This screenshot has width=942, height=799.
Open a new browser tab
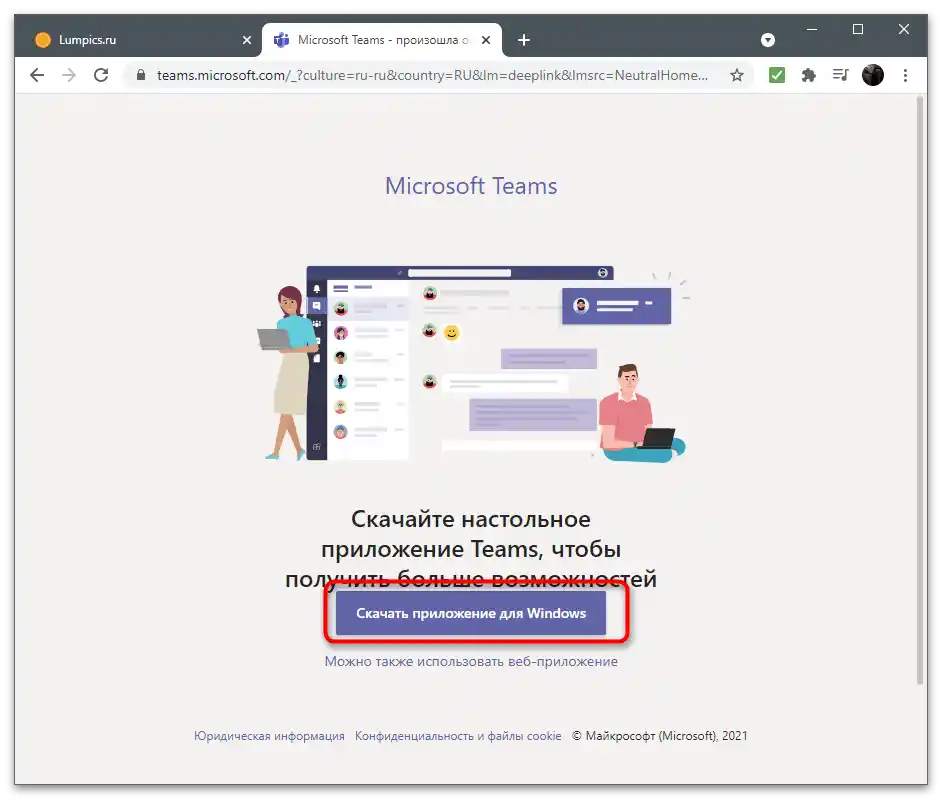pyautogui.click(x=523, y=40)
